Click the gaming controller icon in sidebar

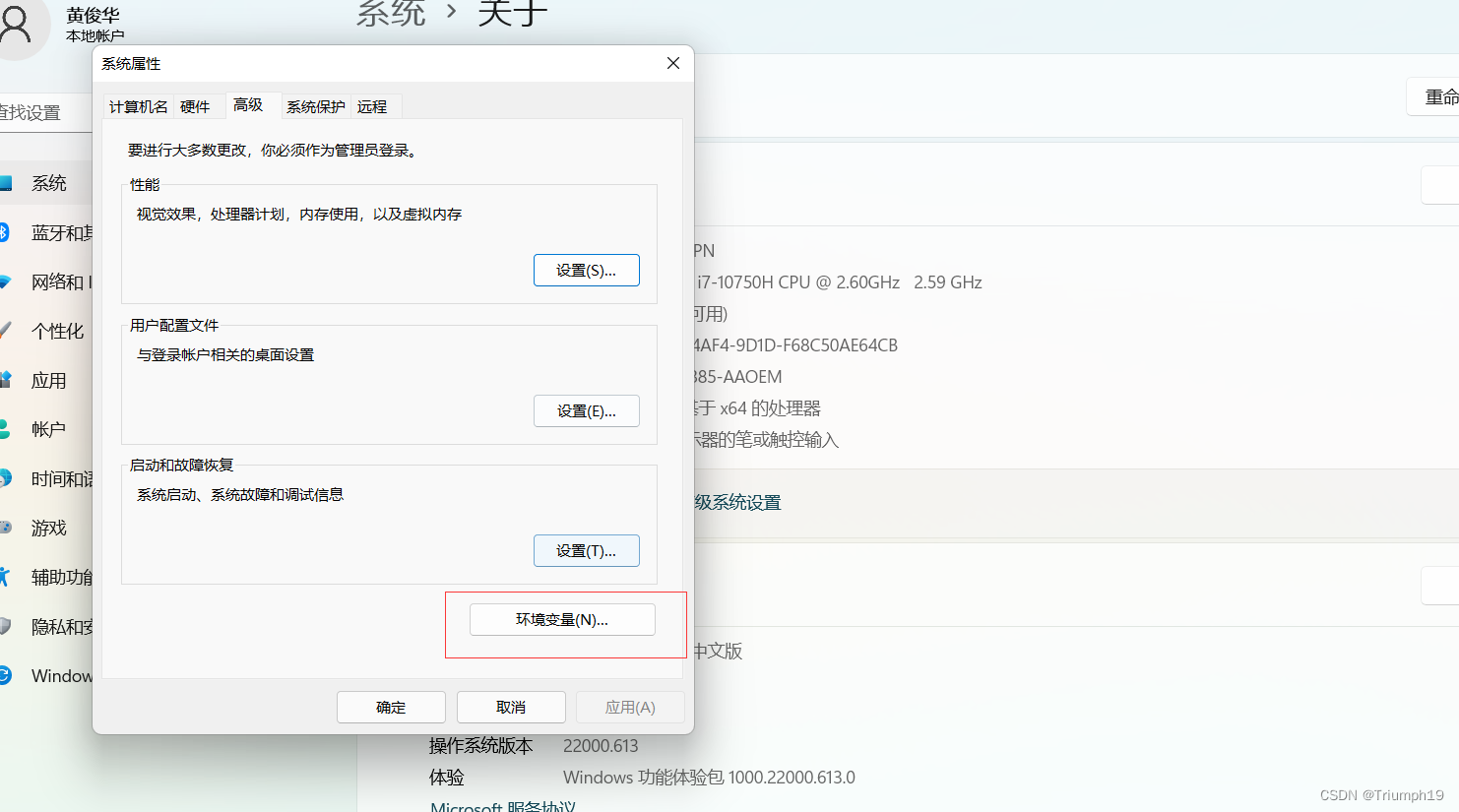(x=5, y=528)
